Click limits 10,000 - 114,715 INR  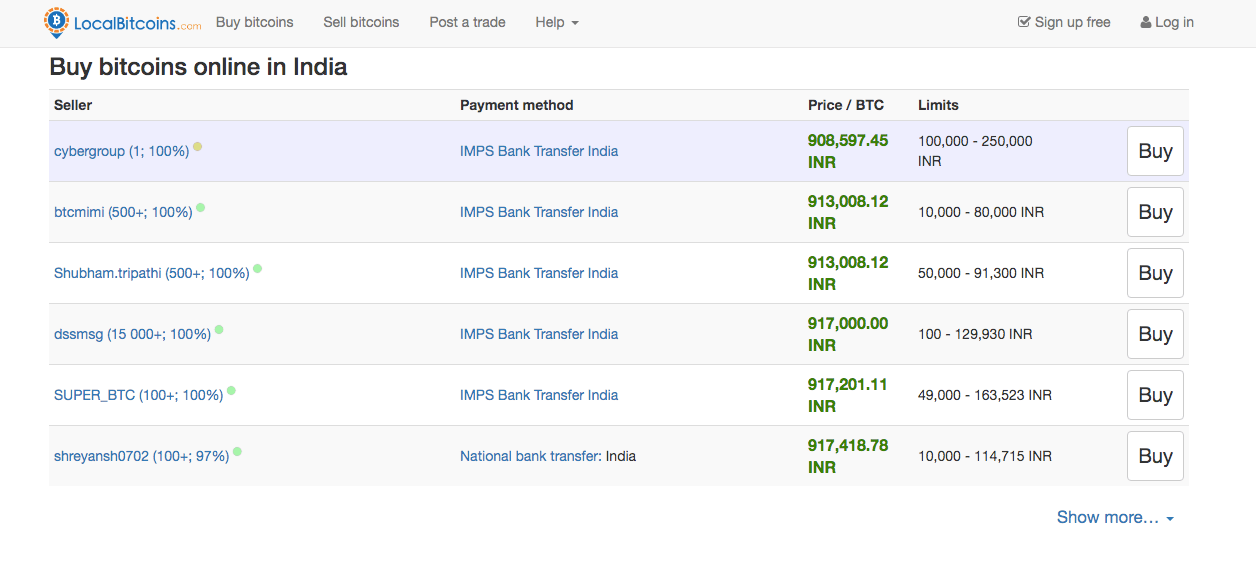point(985,456)
